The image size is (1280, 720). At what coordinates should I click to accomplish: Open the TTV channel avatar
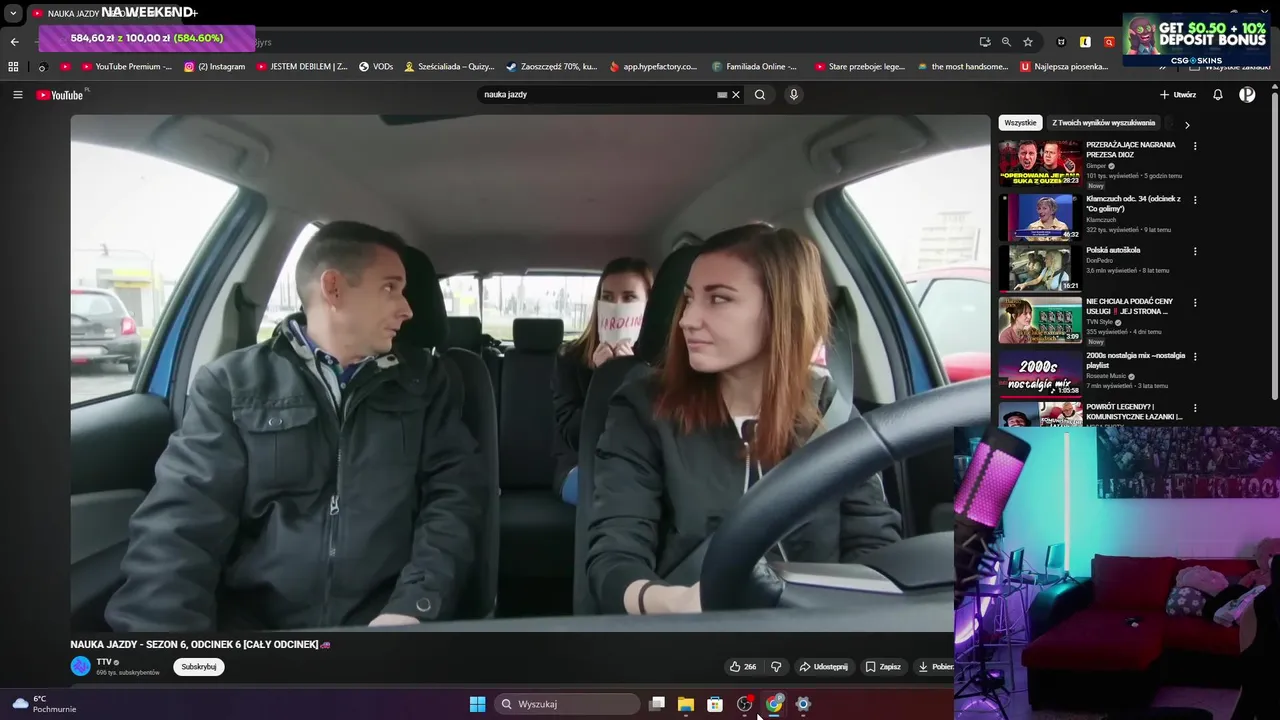point(80,666)
